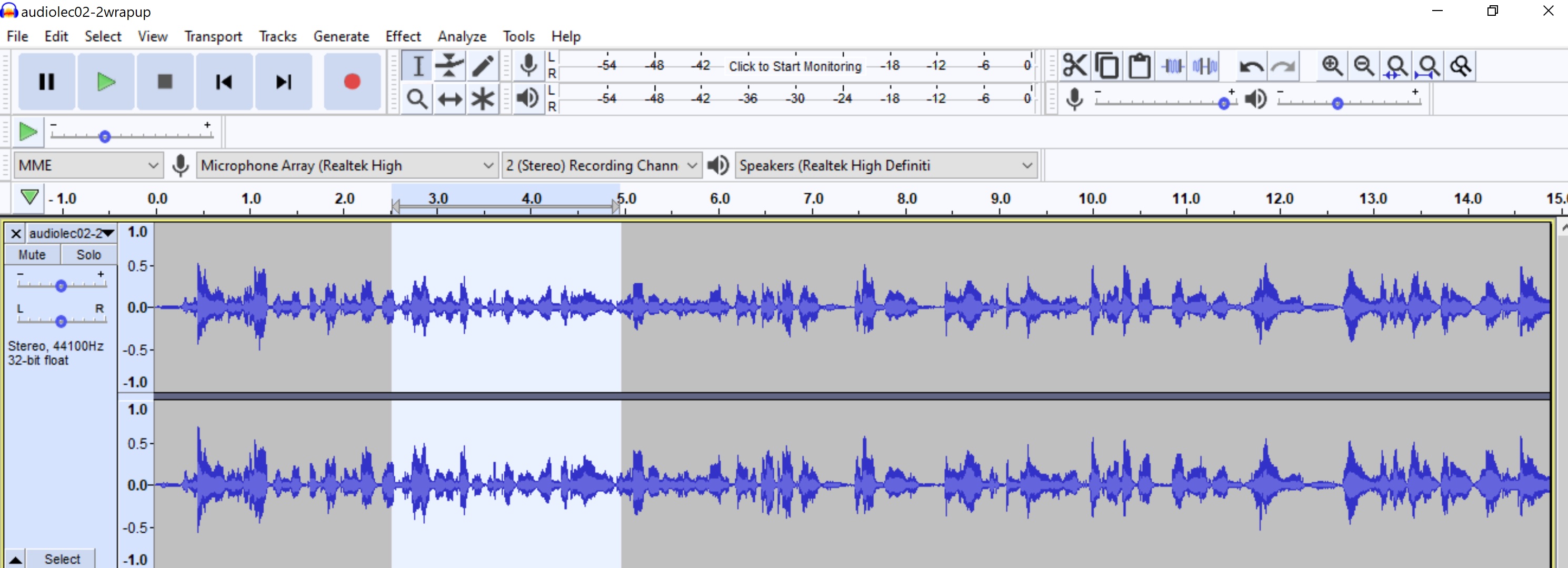Click the 10.0 mark on timeline ruler
The height and width of the screenshot is (568, 1568).
1092,198
